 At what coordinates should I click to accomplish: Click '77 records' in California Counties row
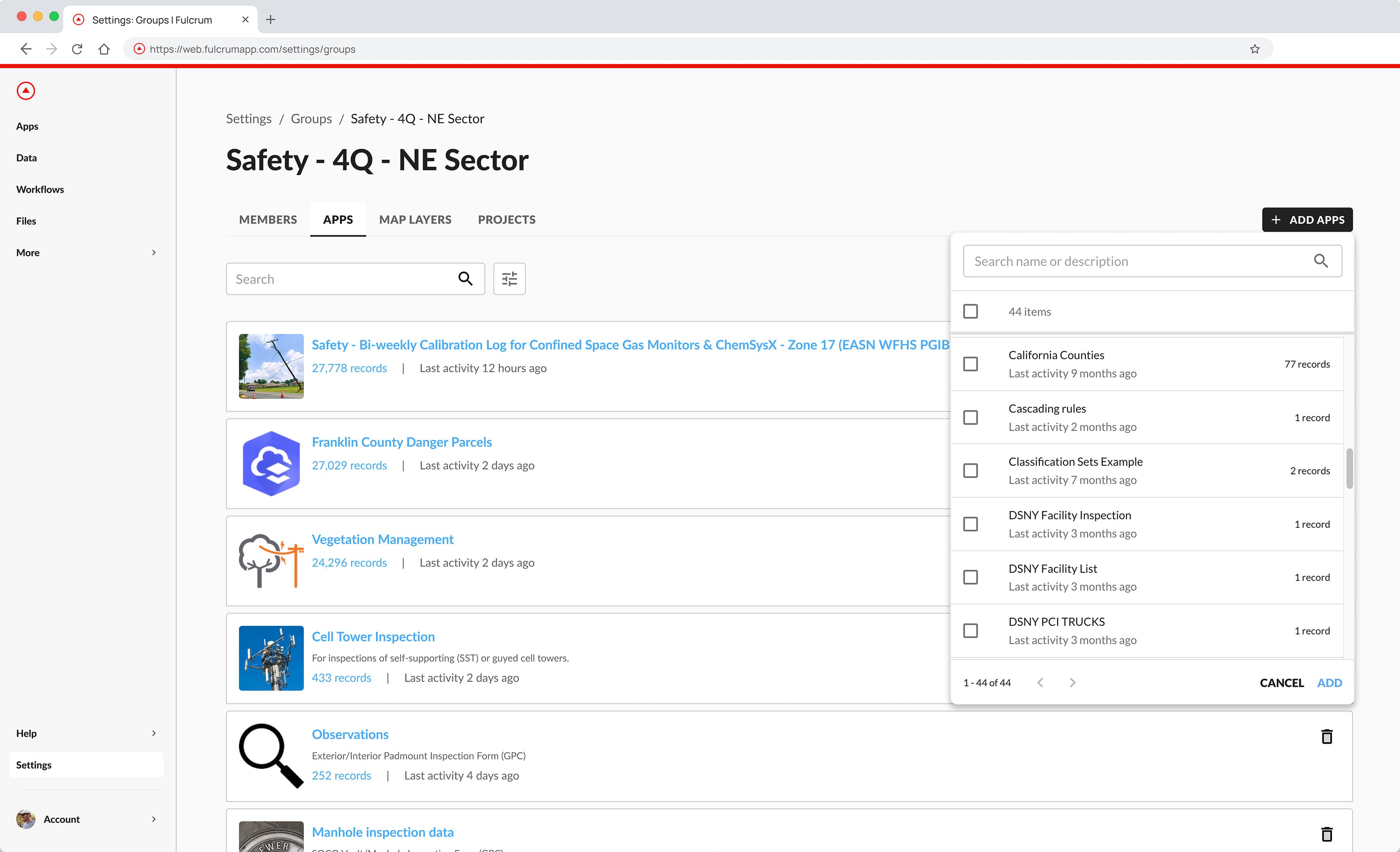[x=1307, y=364]
